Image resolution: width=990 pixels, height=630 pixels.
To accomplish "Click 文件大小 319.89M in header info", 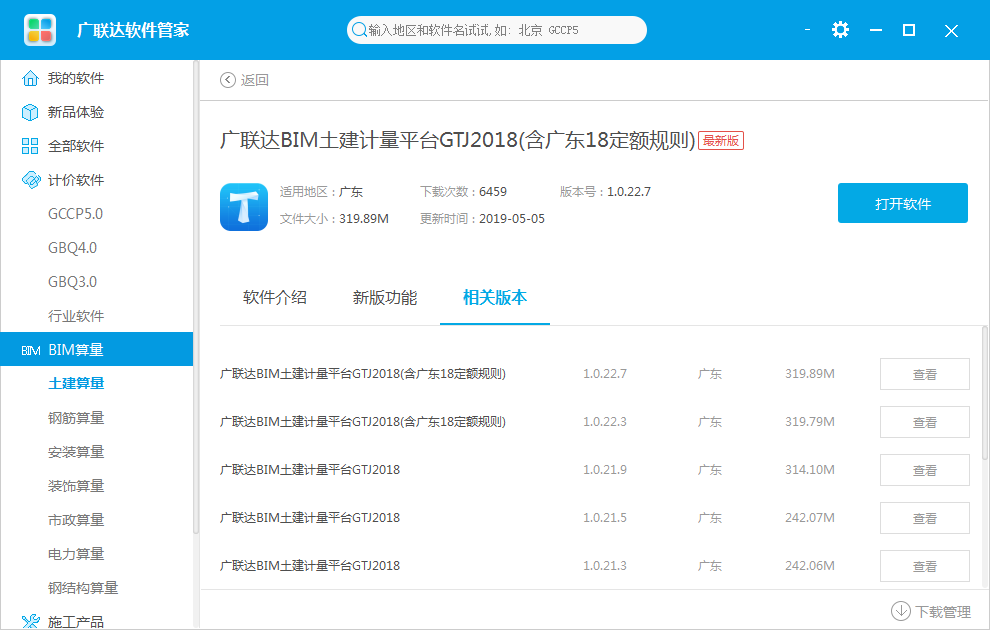I will click(x=334, y=219).
